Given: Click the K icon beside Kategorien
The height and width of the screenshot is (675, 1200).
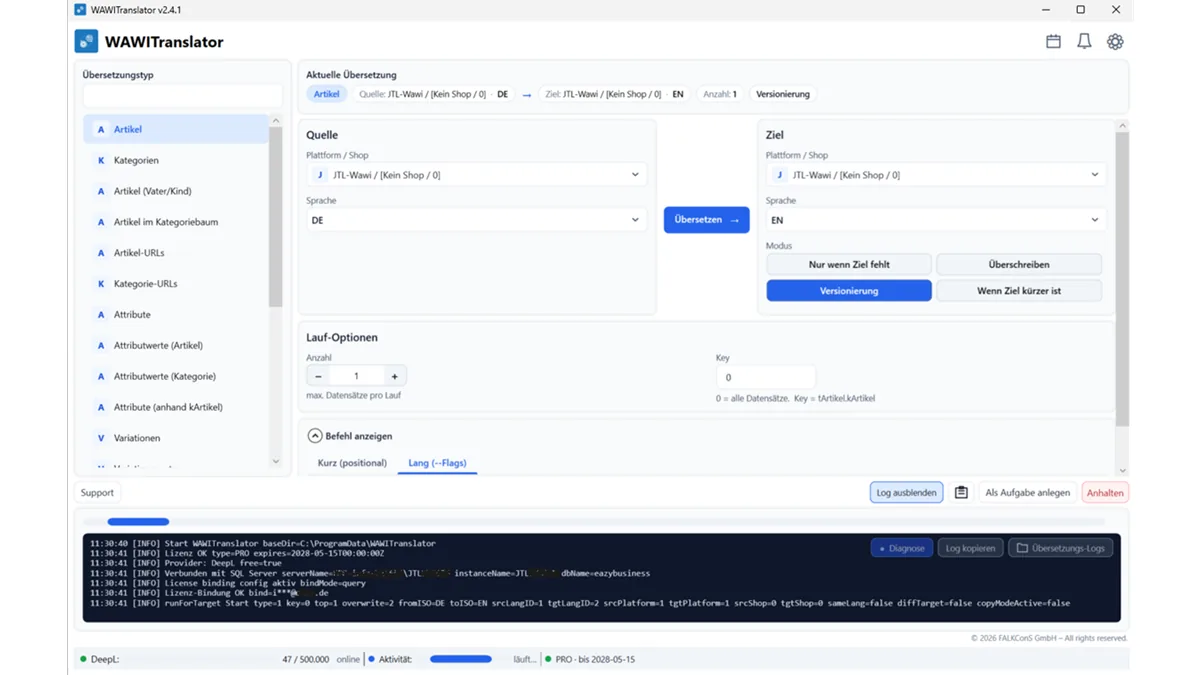Looking at the screenshot, I should click(x=101, y=160).
